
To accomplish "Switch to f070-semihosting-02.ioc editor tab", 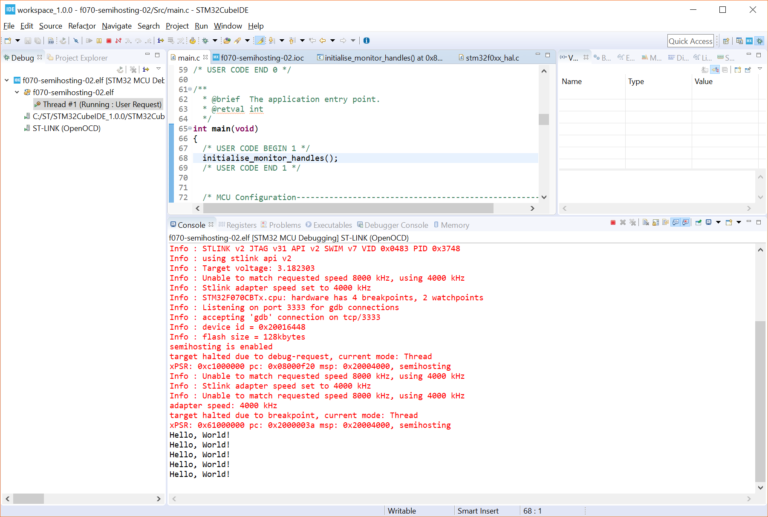I will point(259,58).
